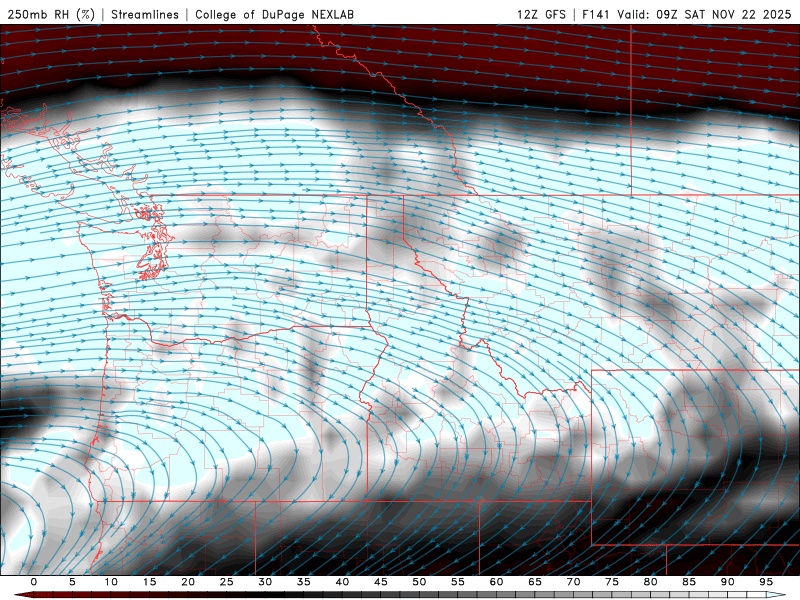Click the 50 value on the color scale
Image resolution: width=800 pixels, height=600 pixels.
coord(419,582)
